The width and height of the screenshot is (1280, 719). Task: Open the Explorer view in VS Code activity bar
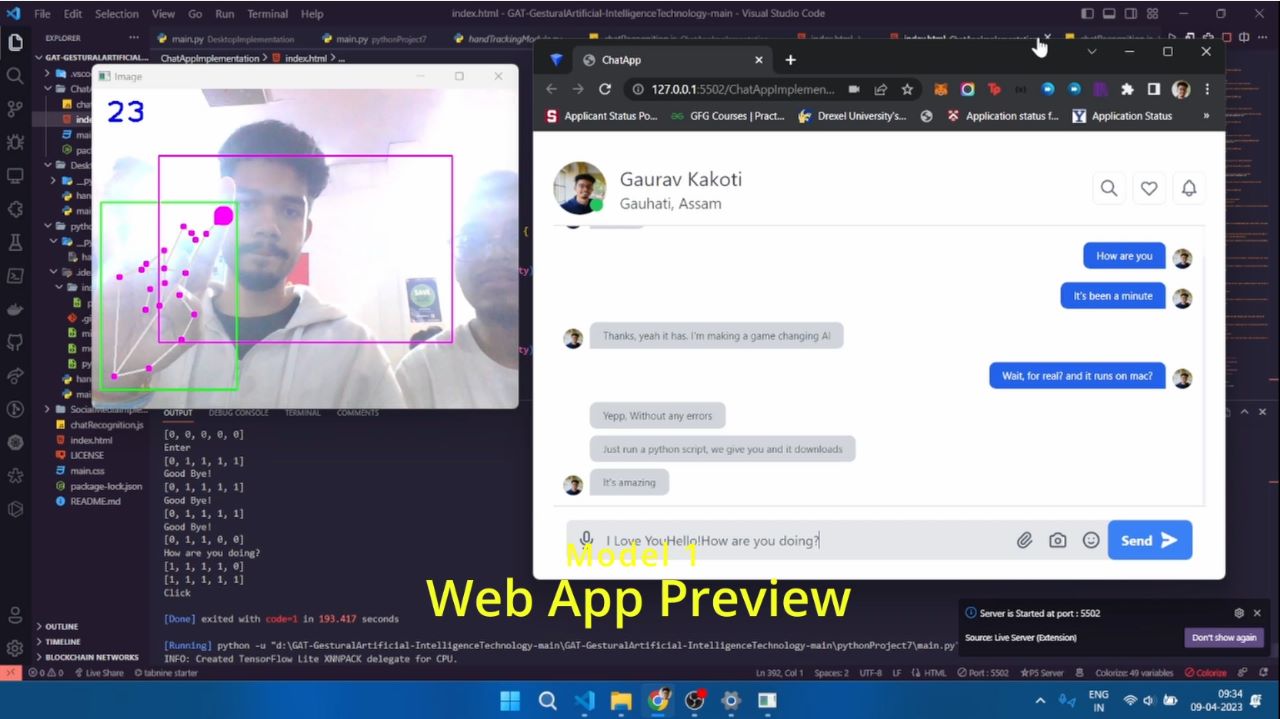[x=15, y=42]
